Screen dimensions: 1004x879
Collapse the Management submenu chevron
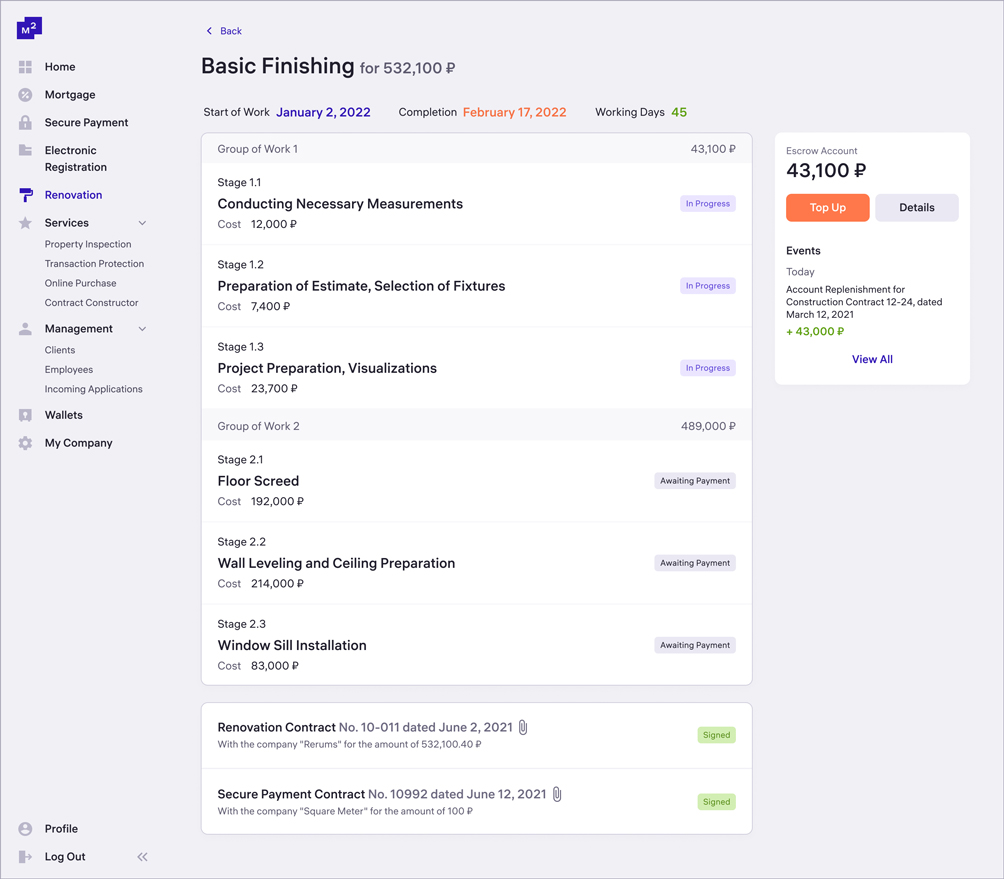point(142,329)
